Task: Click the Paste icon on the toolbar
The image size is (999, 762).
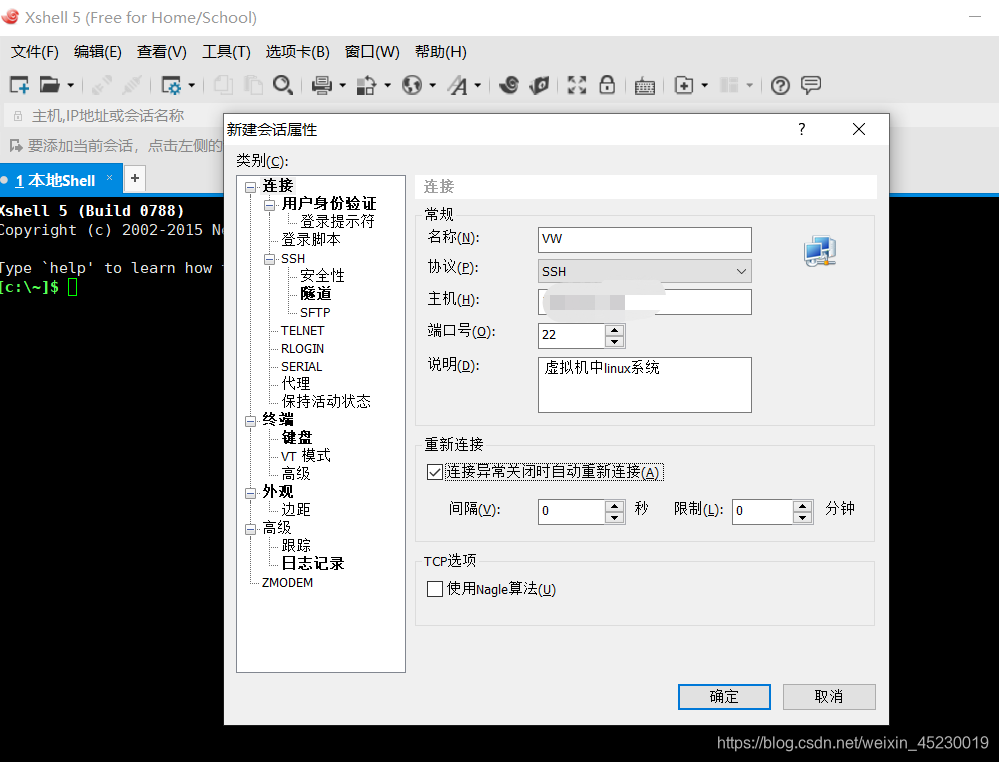Action: pos(252,85)
